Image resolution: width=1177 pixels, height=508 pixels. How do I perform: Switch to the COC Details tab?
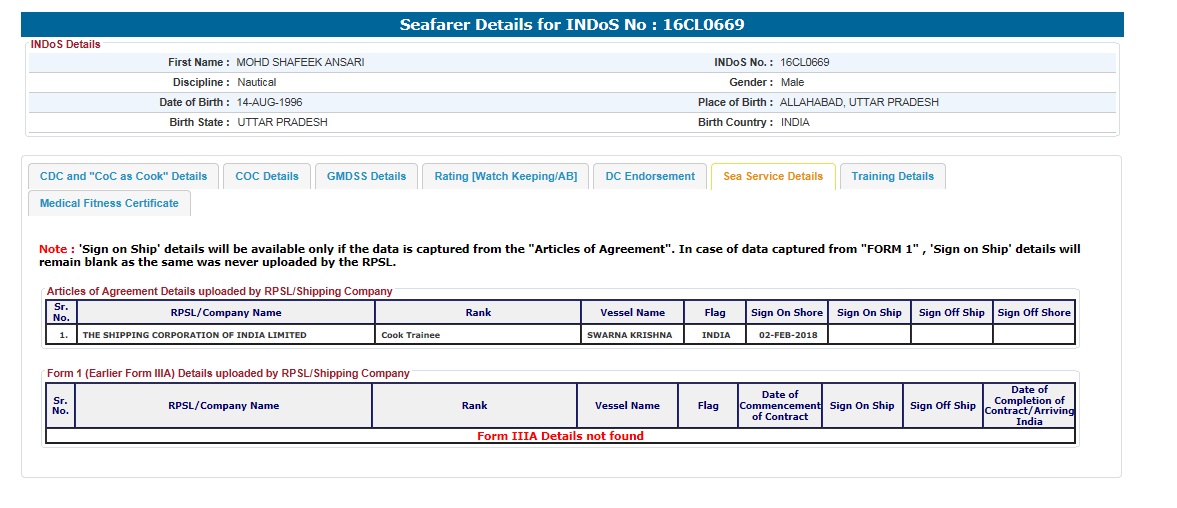(x=267, y=176)
